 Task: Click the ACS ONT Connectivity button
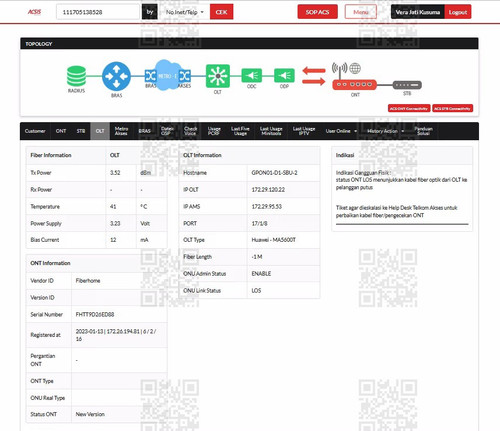tap(409, 108)
